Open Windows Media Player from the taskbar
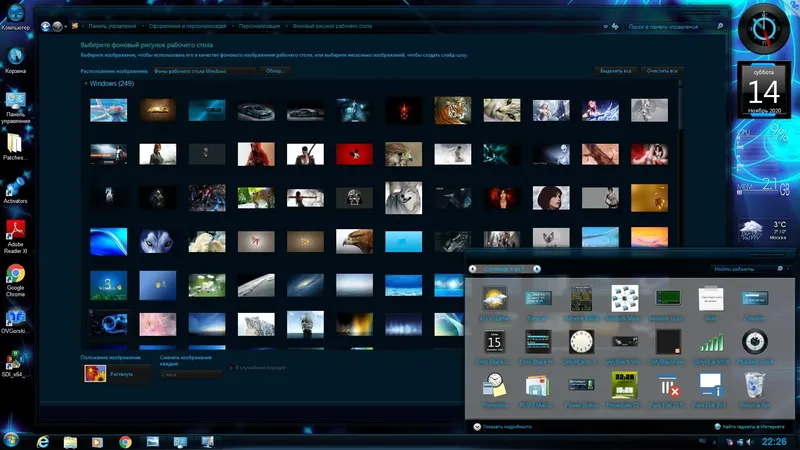 97,442
